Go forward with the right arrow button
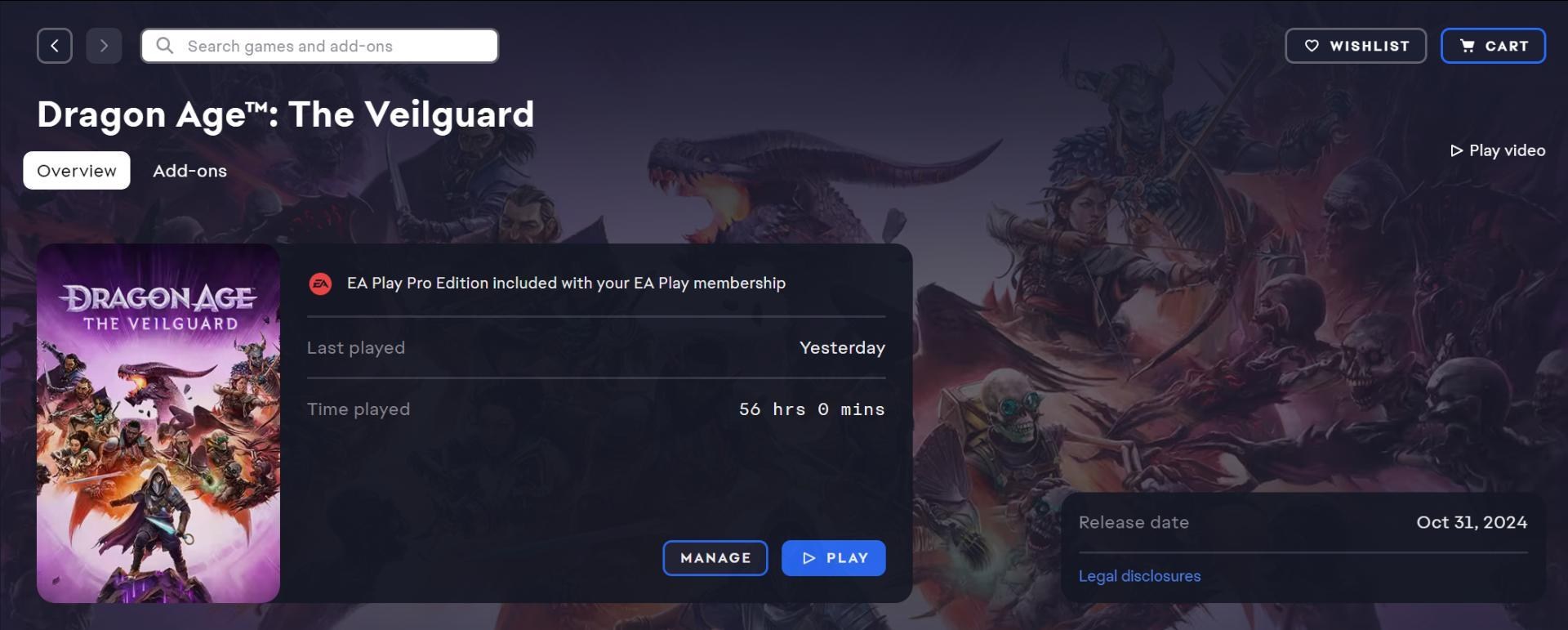Image resolution: width=1568 pixels, height=630 pixels. tap(104, 46)
